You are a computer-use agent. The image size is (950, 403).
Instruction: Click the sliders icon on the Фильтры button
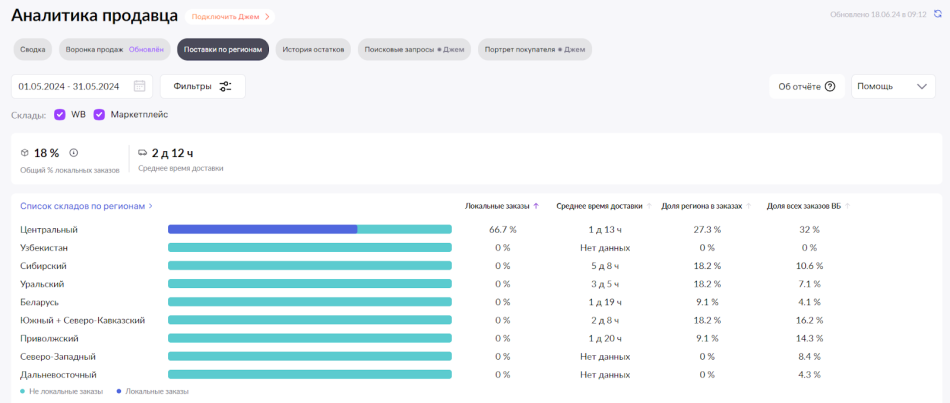point(225,86)
